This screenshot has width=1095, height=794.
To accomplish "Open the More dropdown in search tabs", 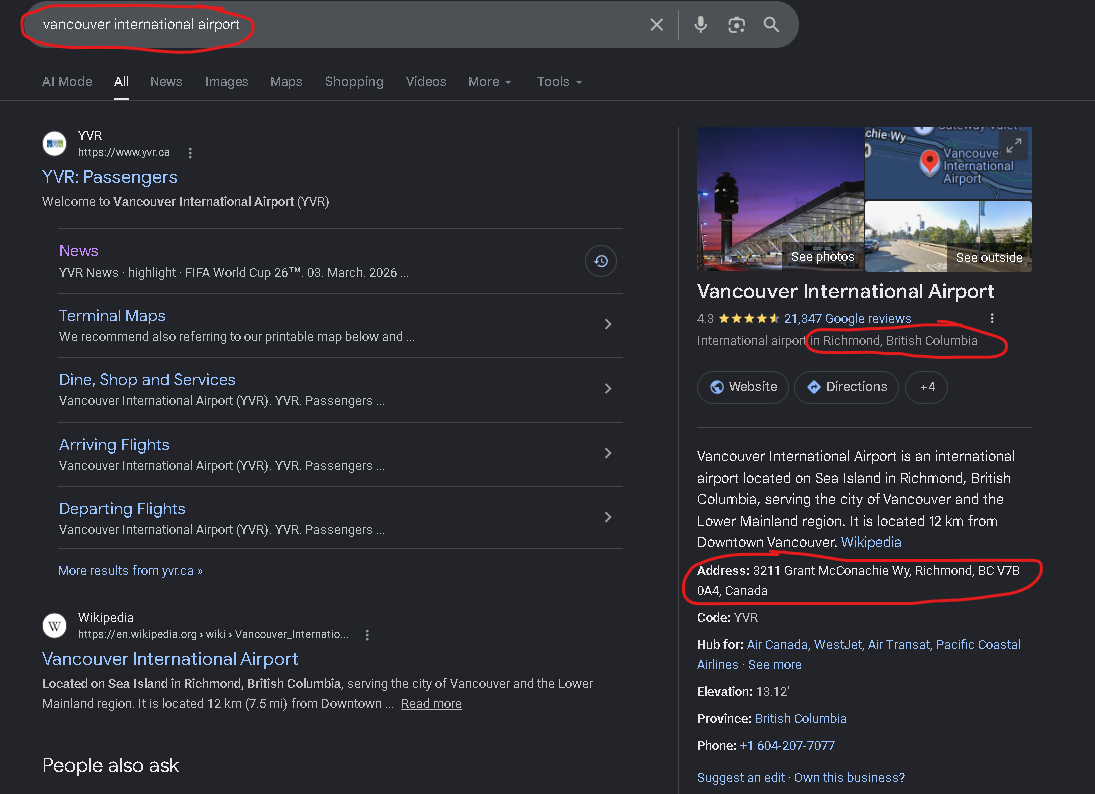I will pyautogui.click(x=490, y=82).
